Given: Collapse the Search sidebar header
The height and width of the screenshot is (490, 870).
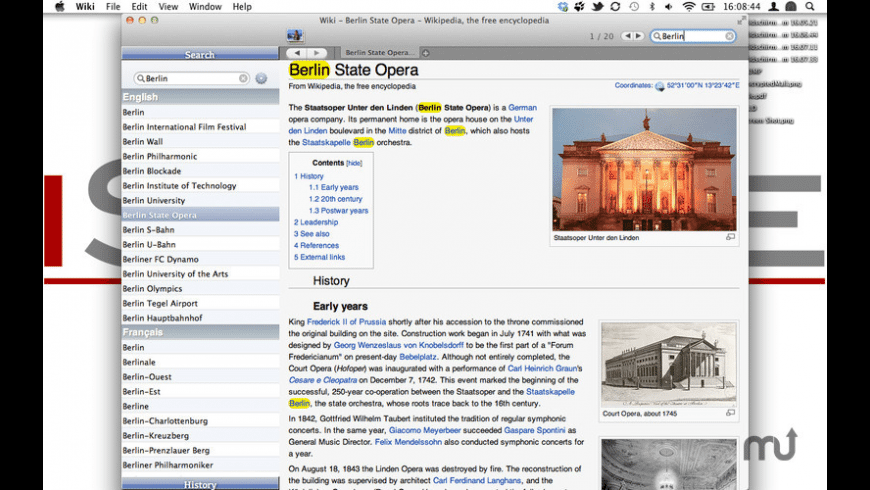Looking at the screenshot, I should 200,55.
